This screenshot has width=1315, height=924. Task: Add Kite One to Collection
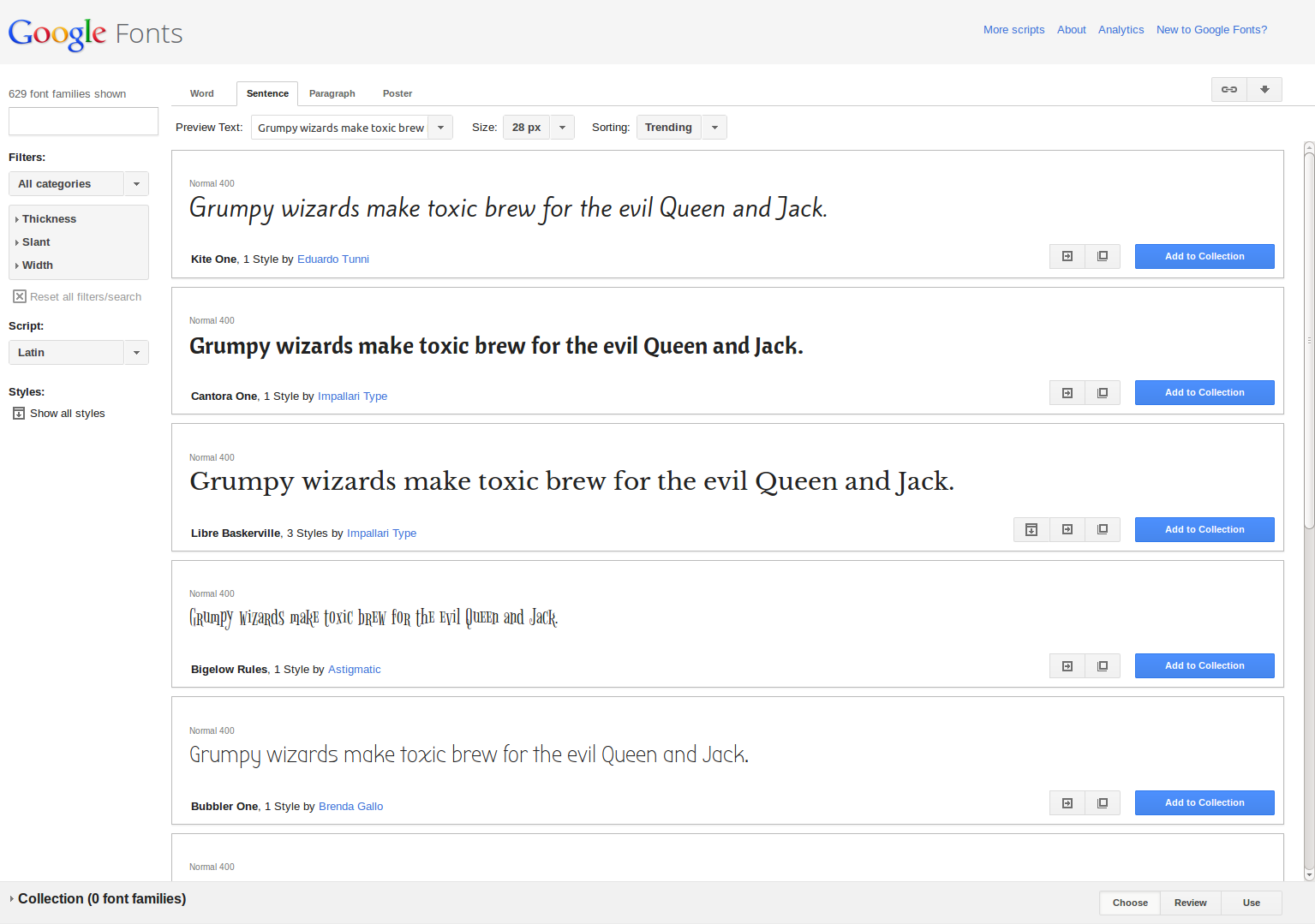point(1204,256)
